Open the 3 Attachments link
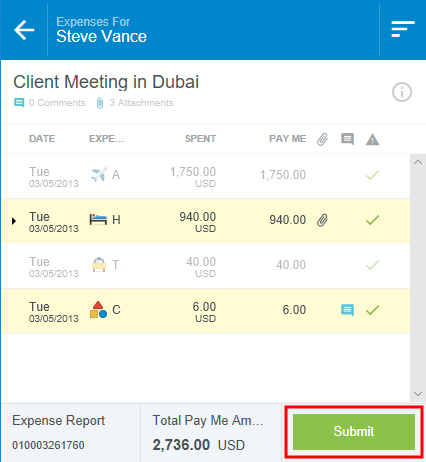The height and width of the screenshot is (462, 426). click(x=135, y=103)
